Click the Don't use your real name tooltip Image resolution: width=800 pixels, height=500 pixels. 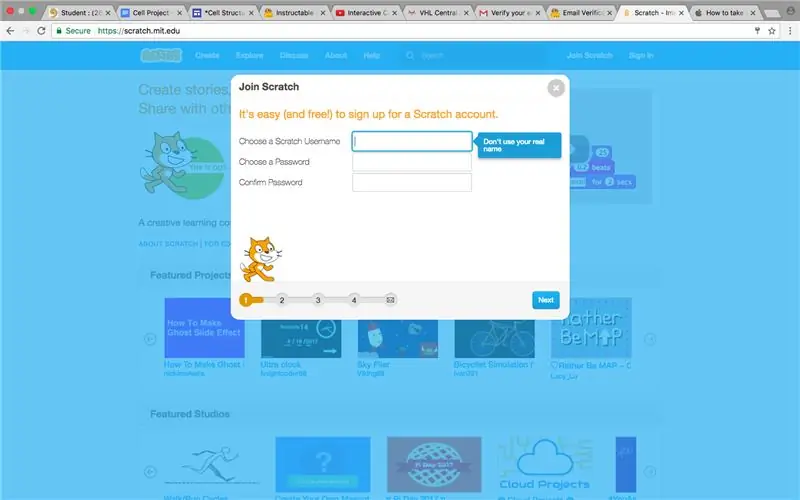[x=517, y=145]
